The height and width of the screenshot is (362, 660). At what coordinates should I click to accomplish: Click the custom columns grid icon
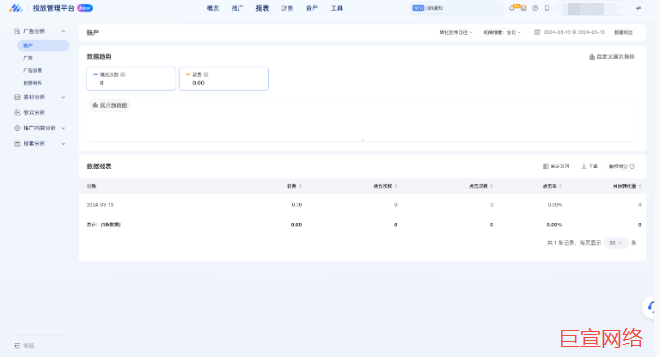546,166
